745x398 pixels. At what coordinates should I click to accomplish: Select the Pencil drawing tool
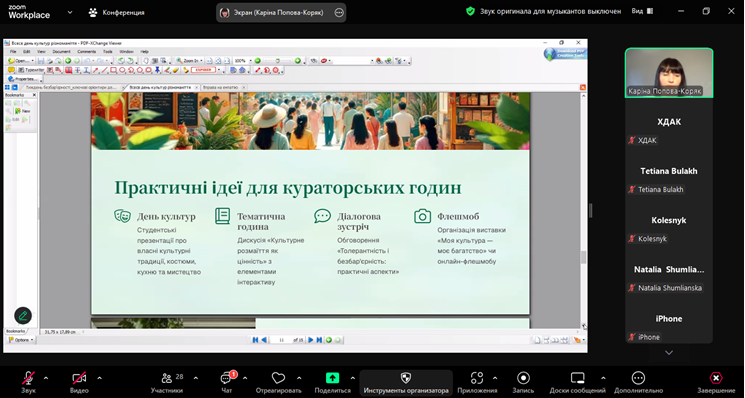[167, 70]
